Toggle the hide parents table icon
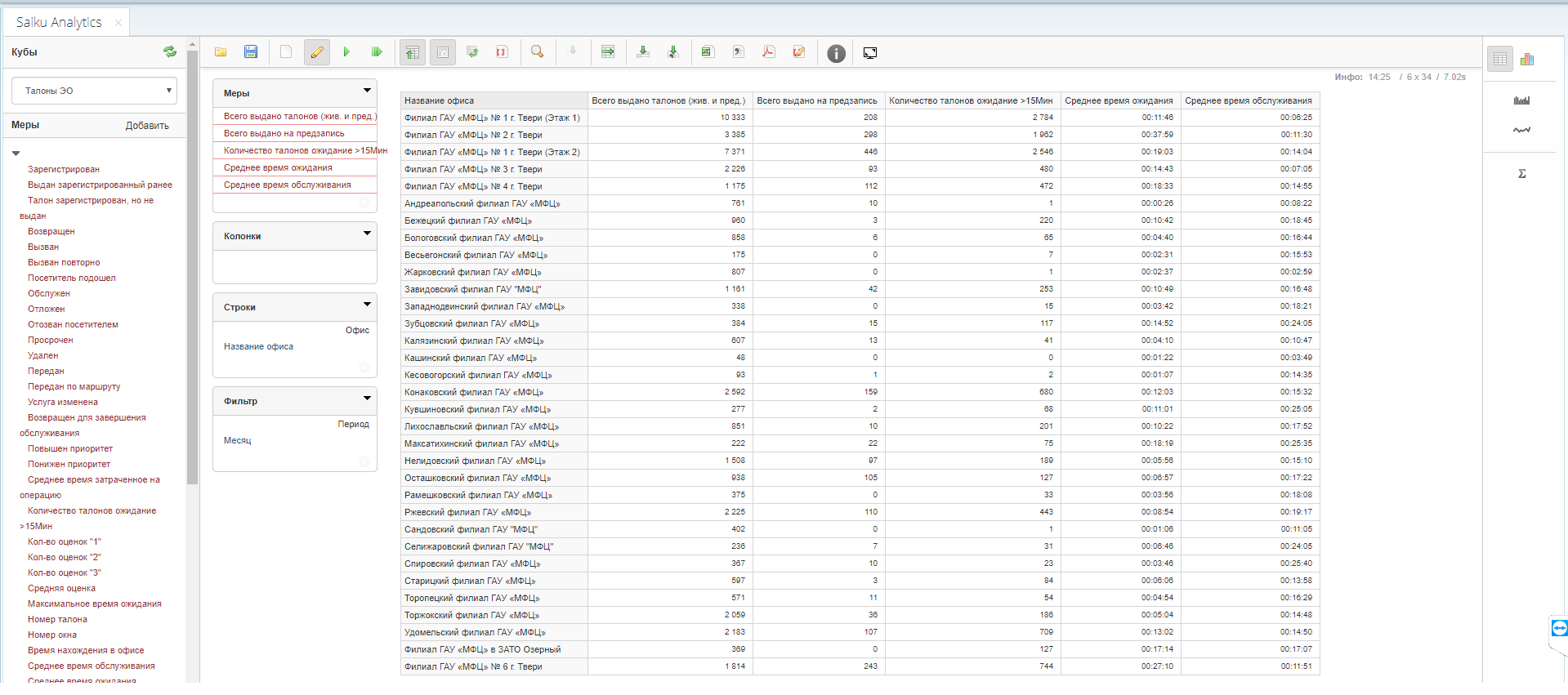Viewport: 1568px width, 695px height. [413, 52]
